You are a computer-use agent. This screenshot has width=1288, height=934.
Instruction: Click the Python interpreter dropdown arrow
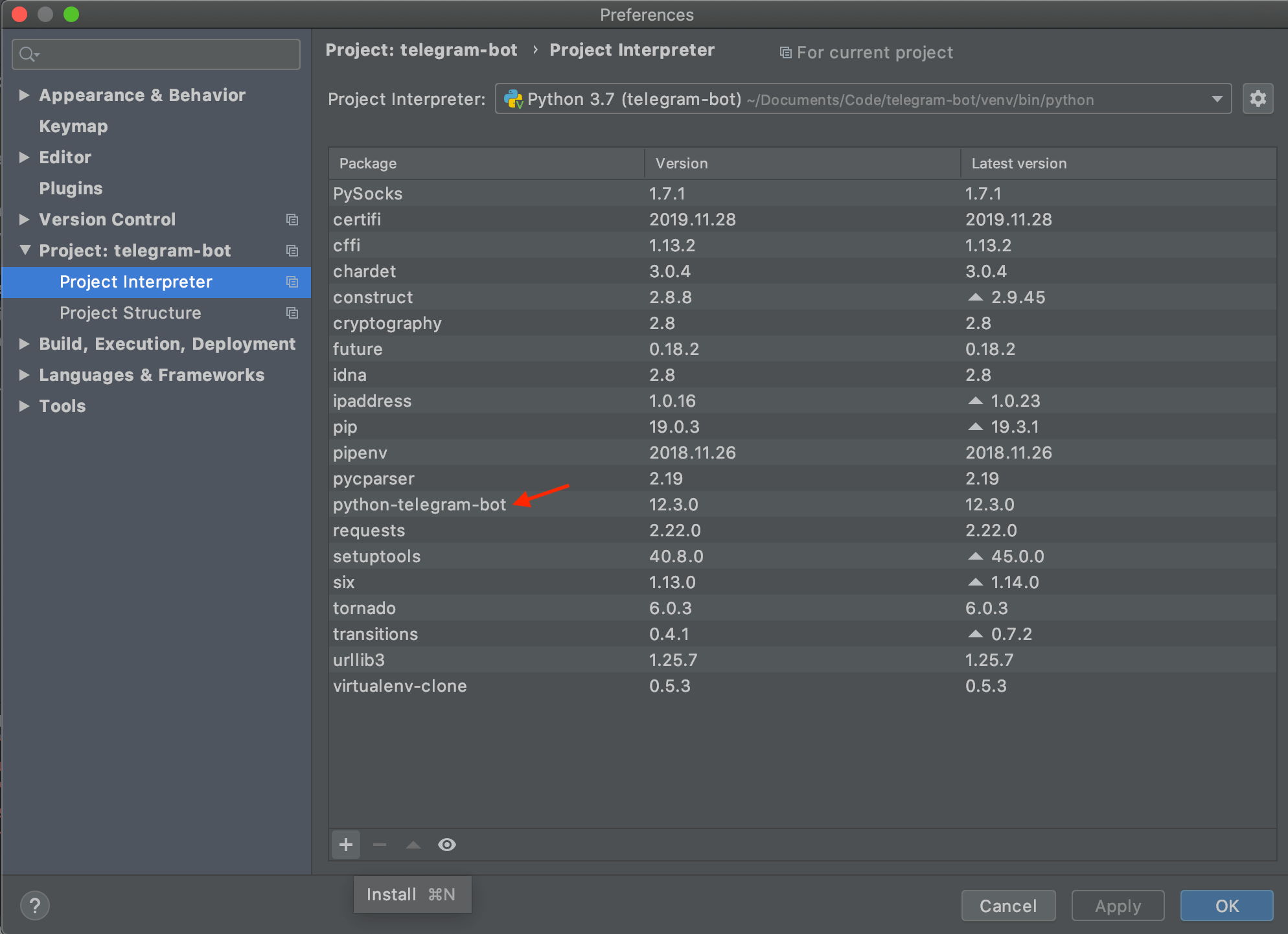1217,99
